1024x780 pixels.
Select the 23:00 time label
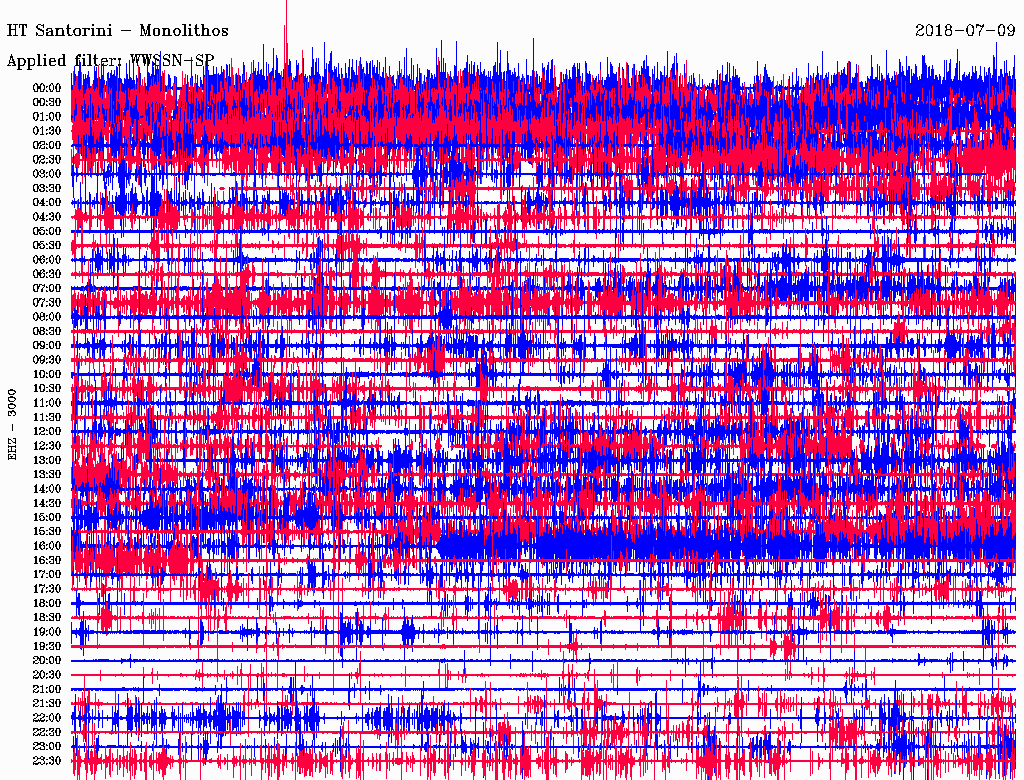[x=47, y=747]
